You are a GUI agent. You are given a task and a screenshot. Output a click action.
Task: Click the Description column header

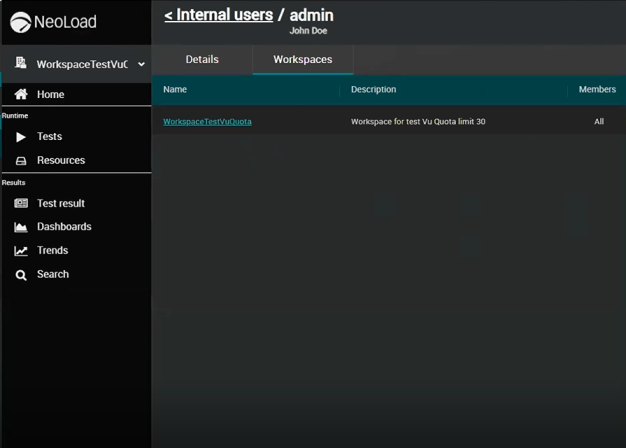(x=374, y=90)
